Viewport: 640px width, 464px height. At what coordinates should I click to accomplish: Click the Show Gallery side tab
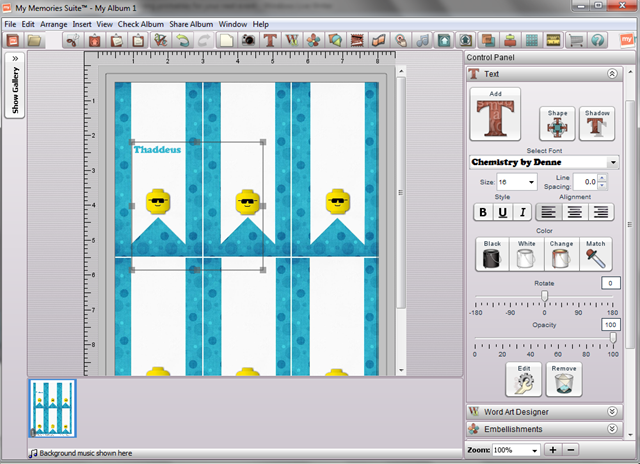pyautogui.click(x=16, y=85)
